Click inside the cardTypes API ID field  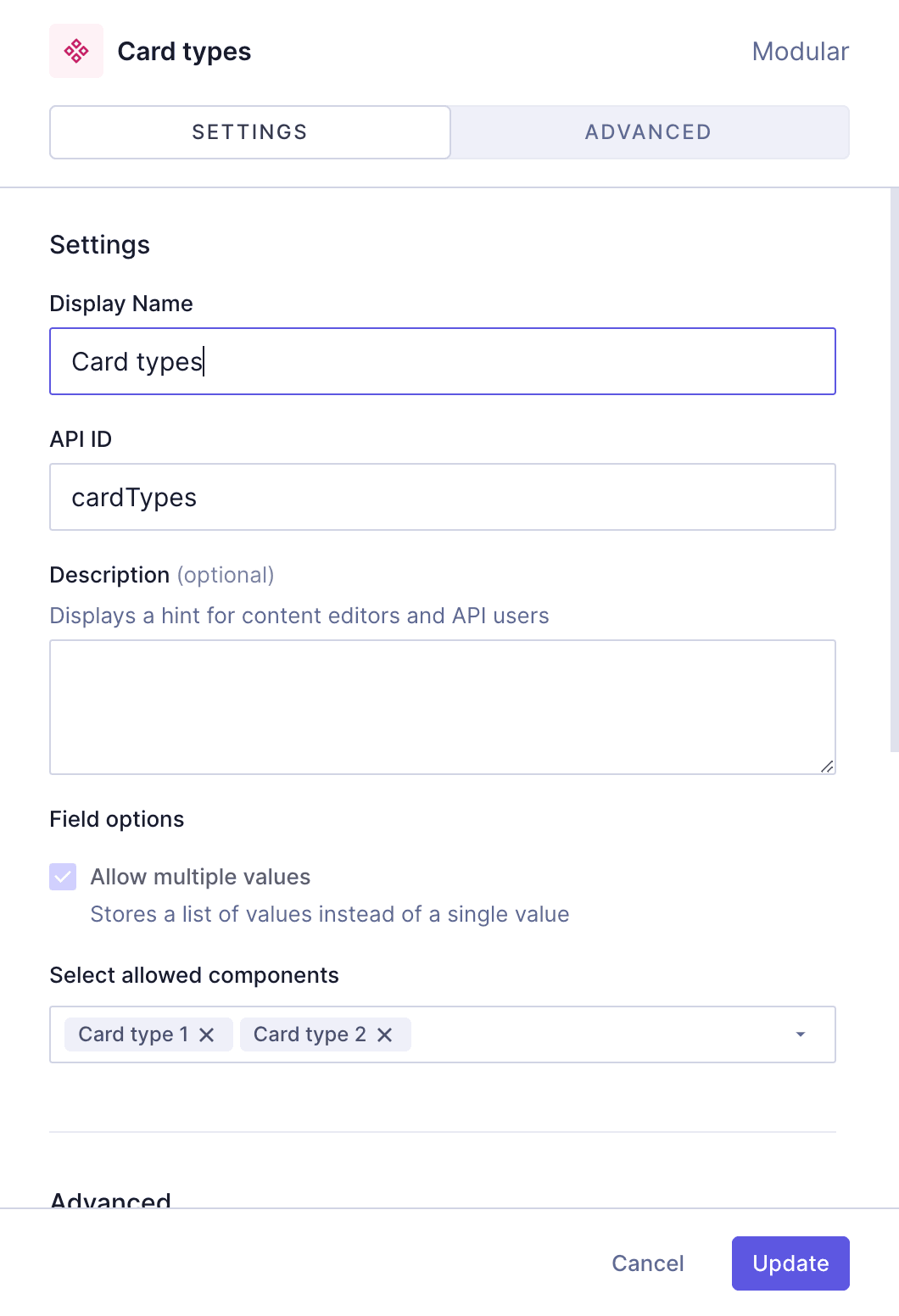tap(443, 497)
